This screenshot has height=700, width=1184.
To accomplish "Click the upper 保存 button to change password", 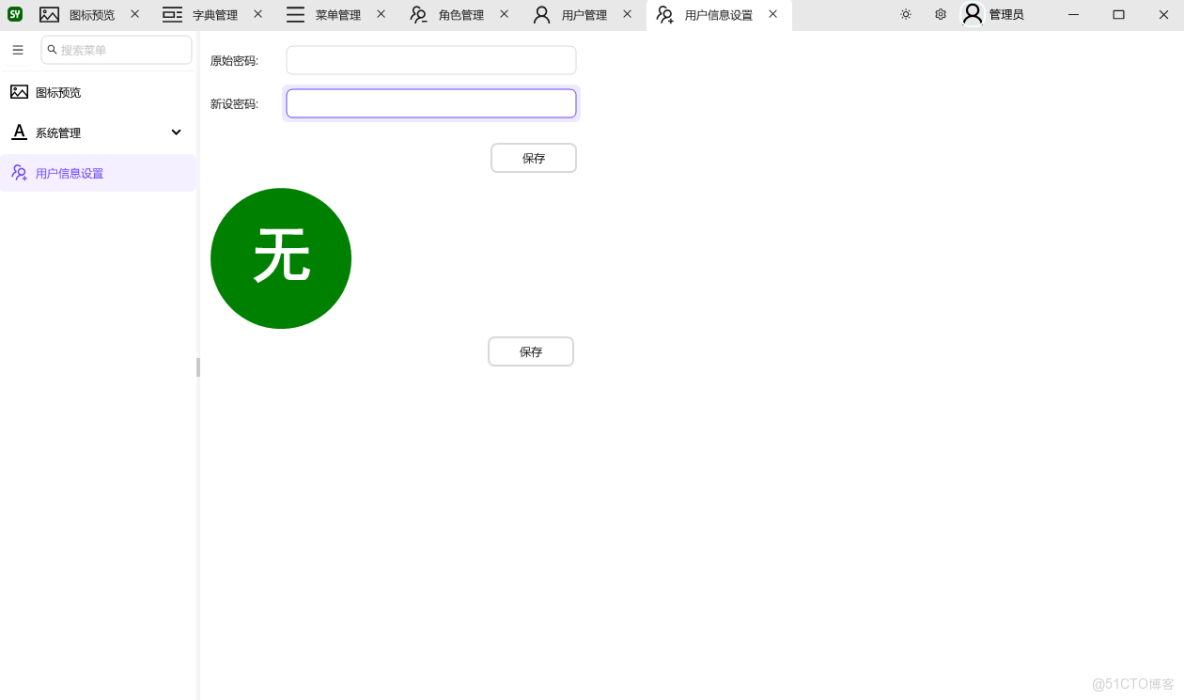I will (x=533, y=157).
